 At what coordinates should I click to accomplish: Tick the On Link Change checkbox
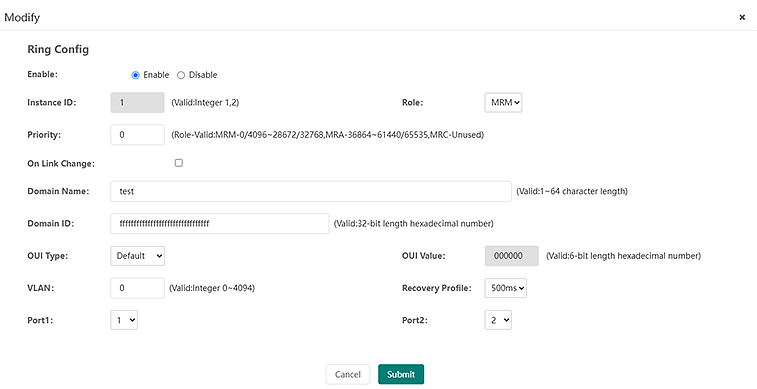179,163
